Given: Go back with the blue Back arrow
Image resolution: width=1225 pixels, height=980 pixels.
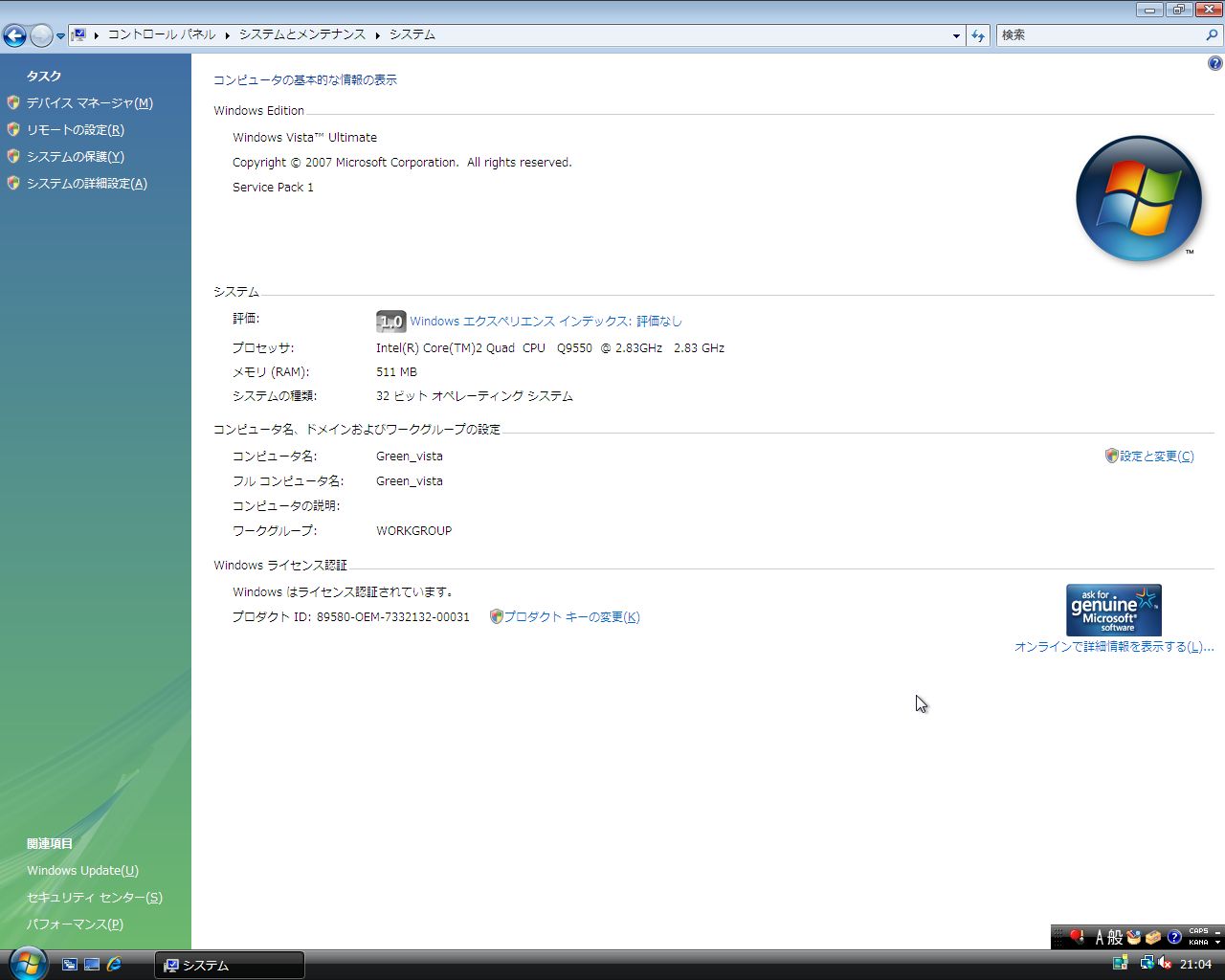Looking at the screenshot, I should [14, 35].
